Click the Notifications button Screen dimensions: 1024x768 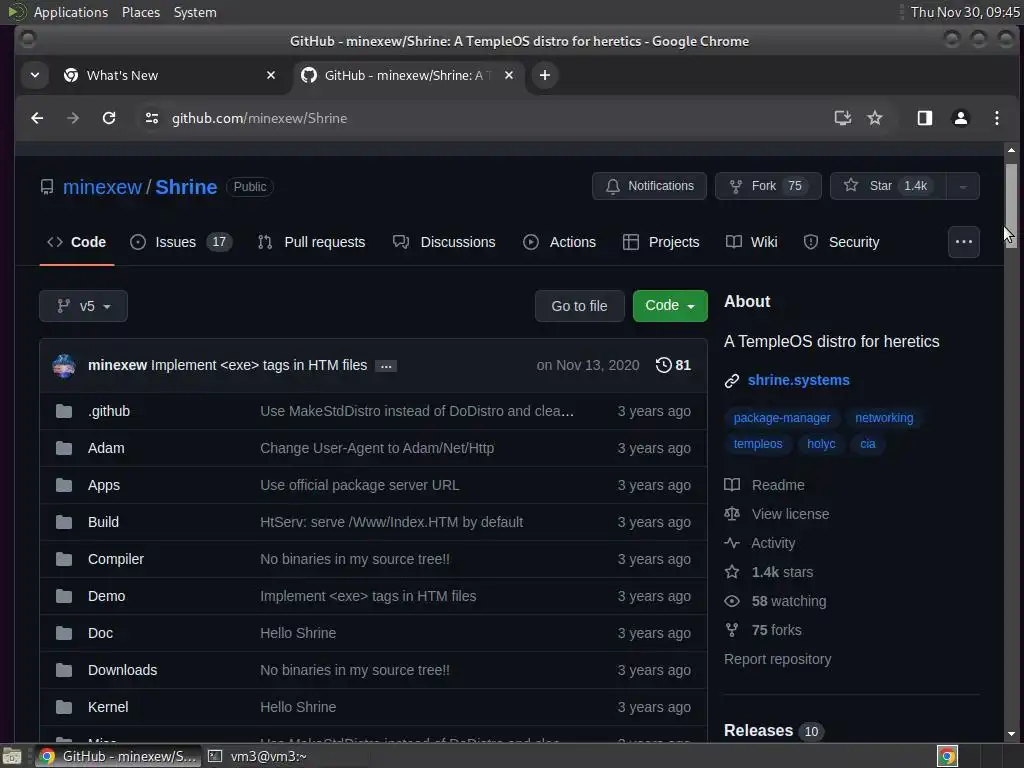[649, 186]
